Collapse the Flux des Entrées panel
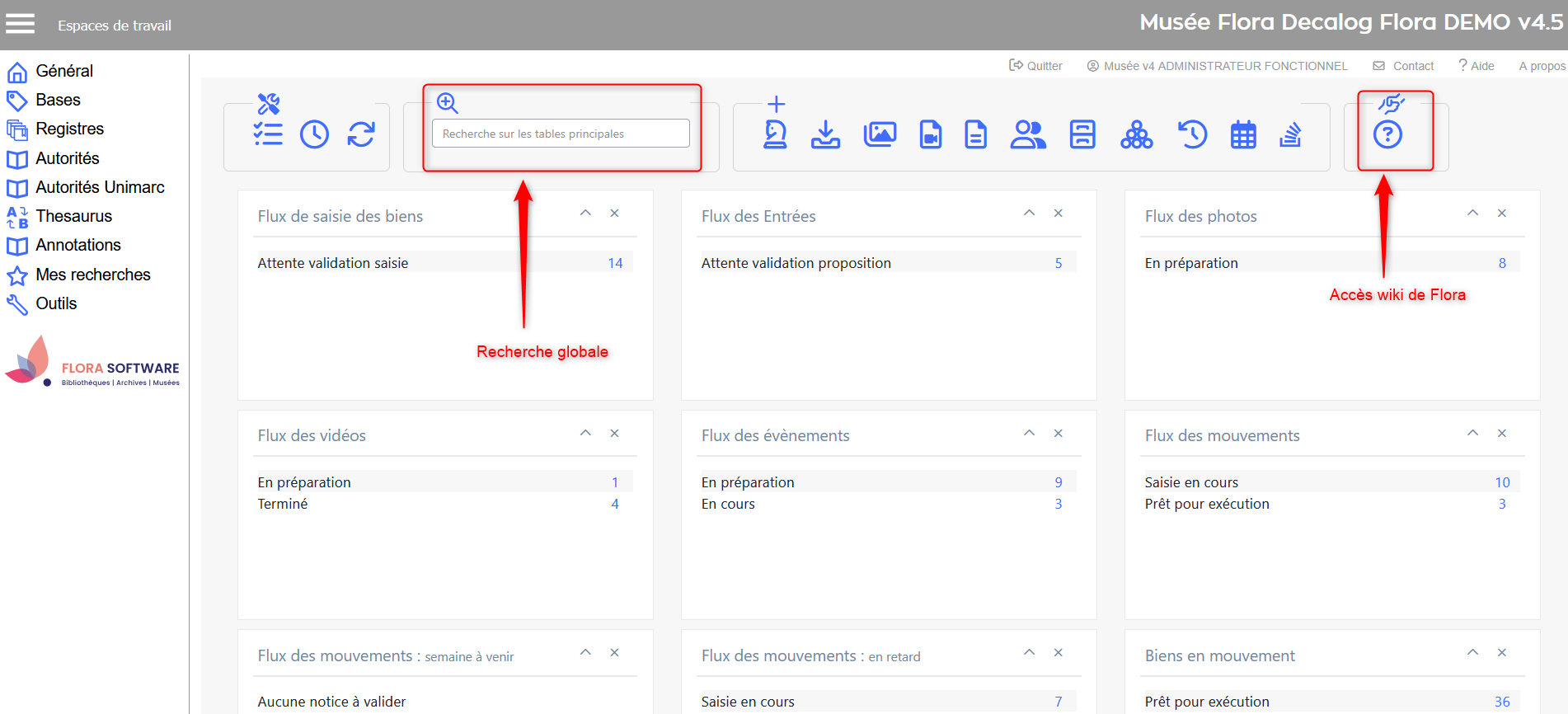This screenshot has height=714, width=1568. tap(1029, 213)
